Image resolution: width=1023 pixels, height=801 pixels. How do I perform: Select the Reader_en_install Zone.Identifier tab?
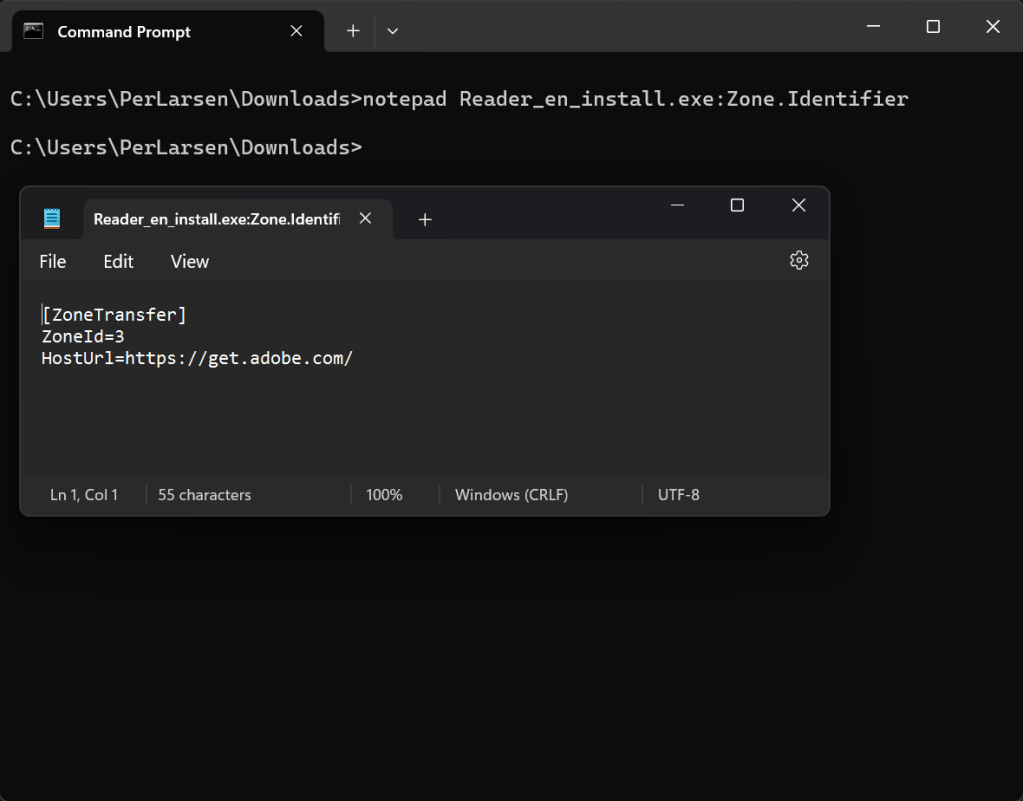[214, 218]
